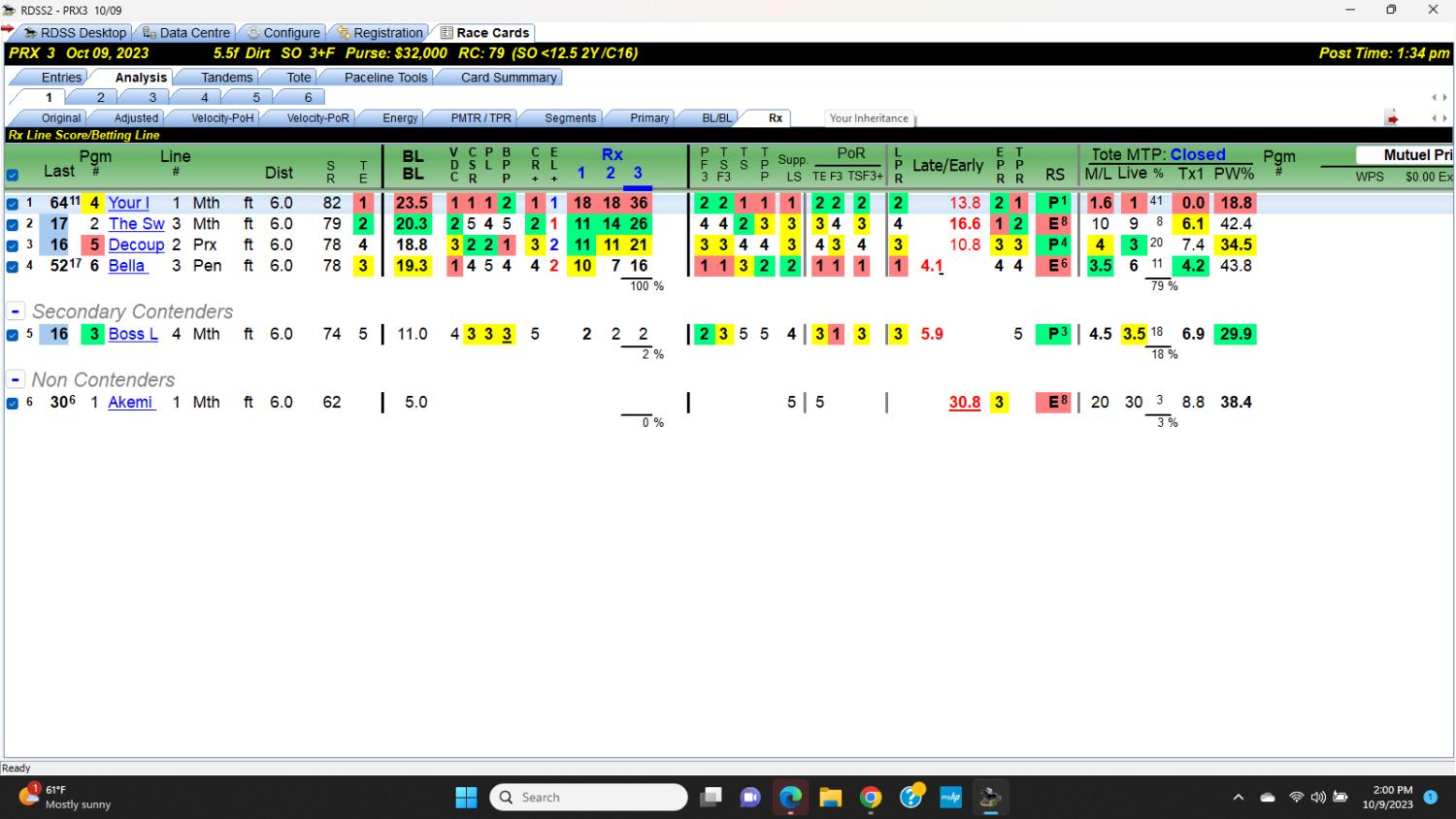Launch the chat app from the taskbar
This screenshot has height=819, width=1456.
tap(750, 798)
